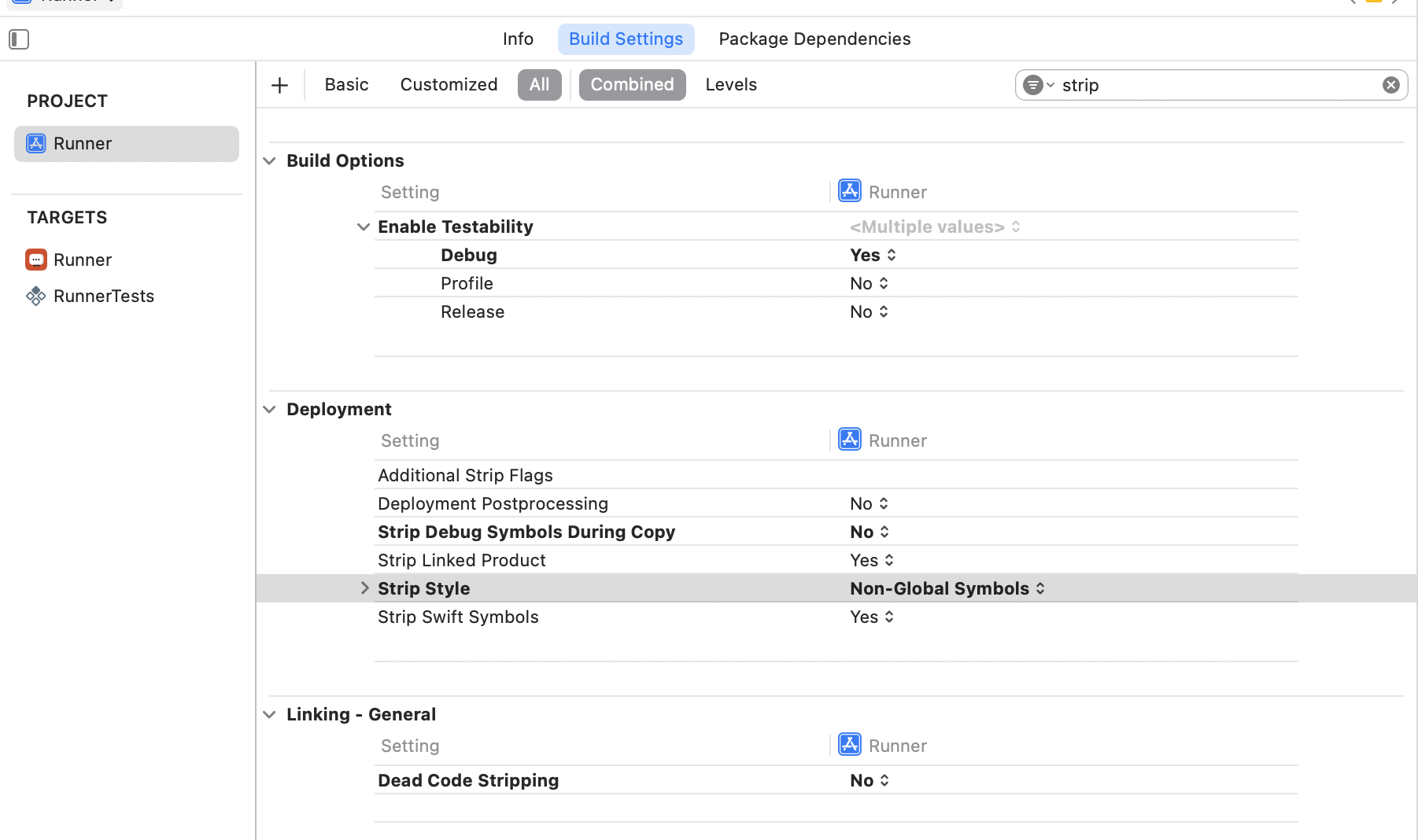Collapse the Build Options section
The image size is (1418, 840).
pyautogui.click(x=269, y=161)
